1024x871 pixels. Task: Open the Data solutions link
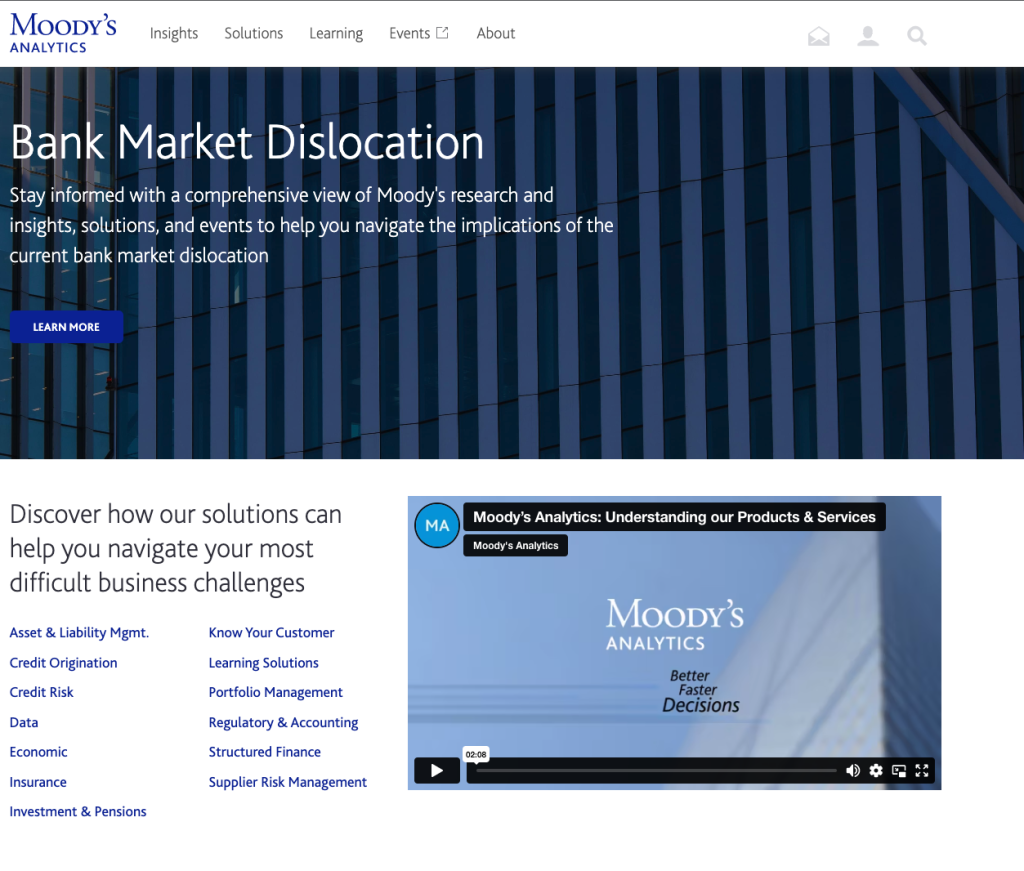pyautogui.click(x=24, y=722)
